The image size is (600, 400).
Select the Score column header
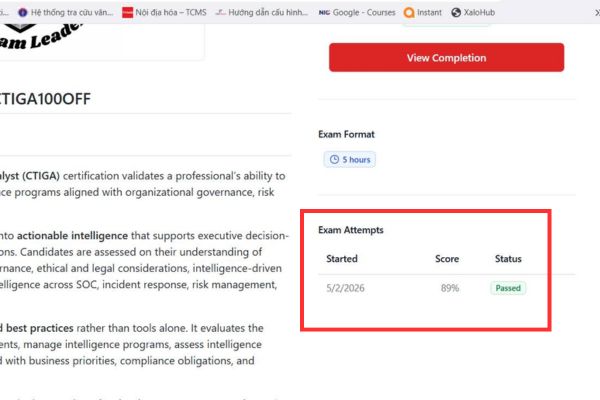tap(447, 259)
